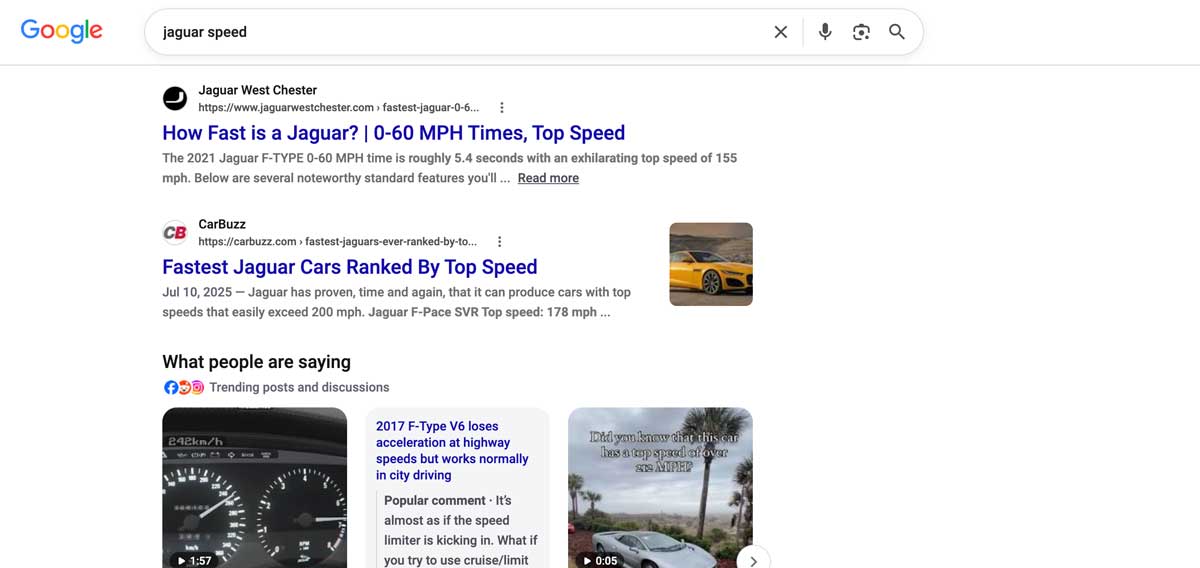1200x568 pixels.
Task: Play the 1:57 speedometer video
Action: (x=254, y=487)
